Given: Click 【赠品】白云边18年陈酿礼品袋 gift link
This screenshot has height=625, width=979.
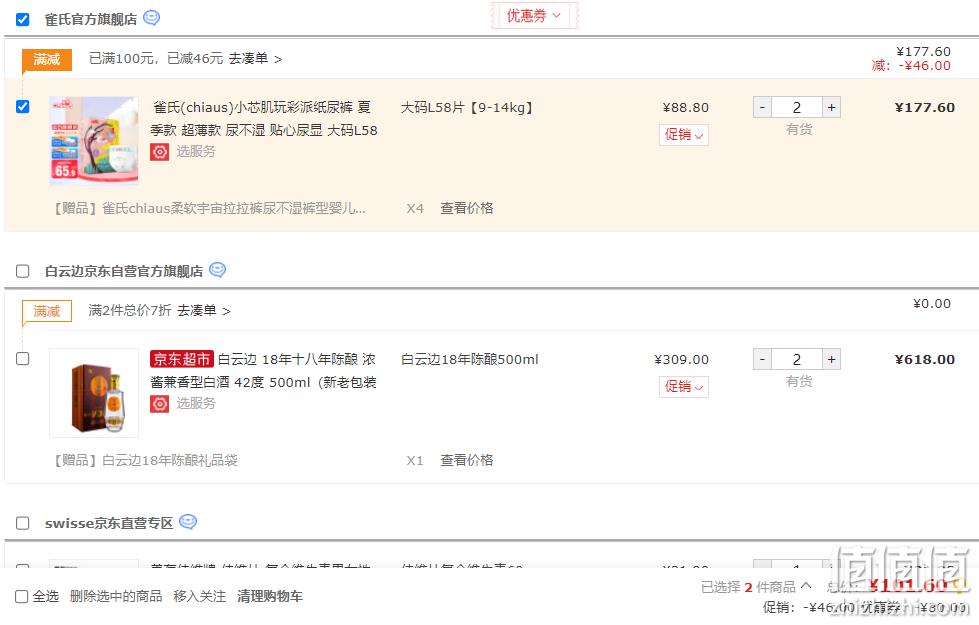Looking at the screenshot, I should coord(144,460).
